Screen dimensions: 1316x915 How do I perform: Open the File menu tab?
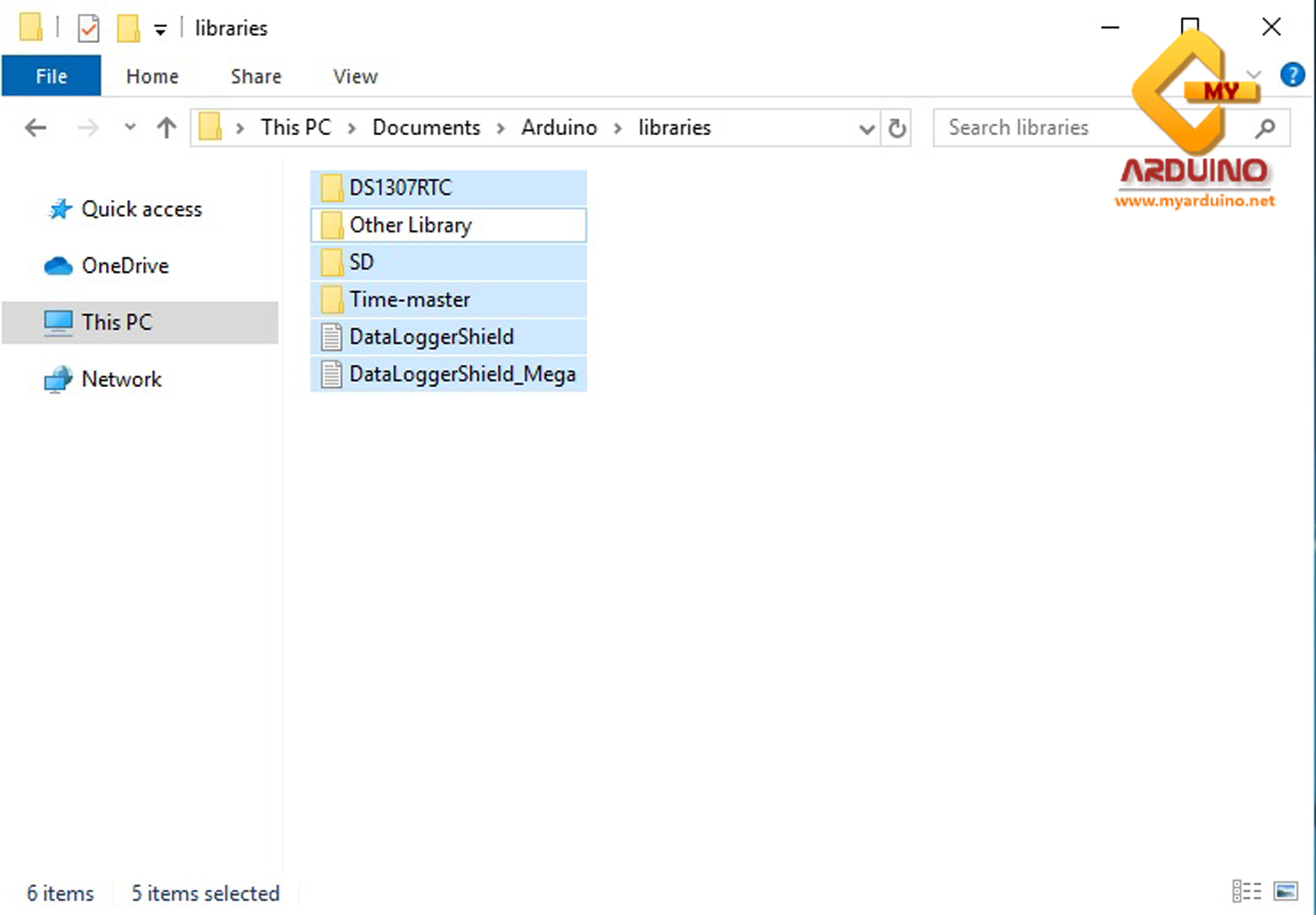(x=51, y=76)
